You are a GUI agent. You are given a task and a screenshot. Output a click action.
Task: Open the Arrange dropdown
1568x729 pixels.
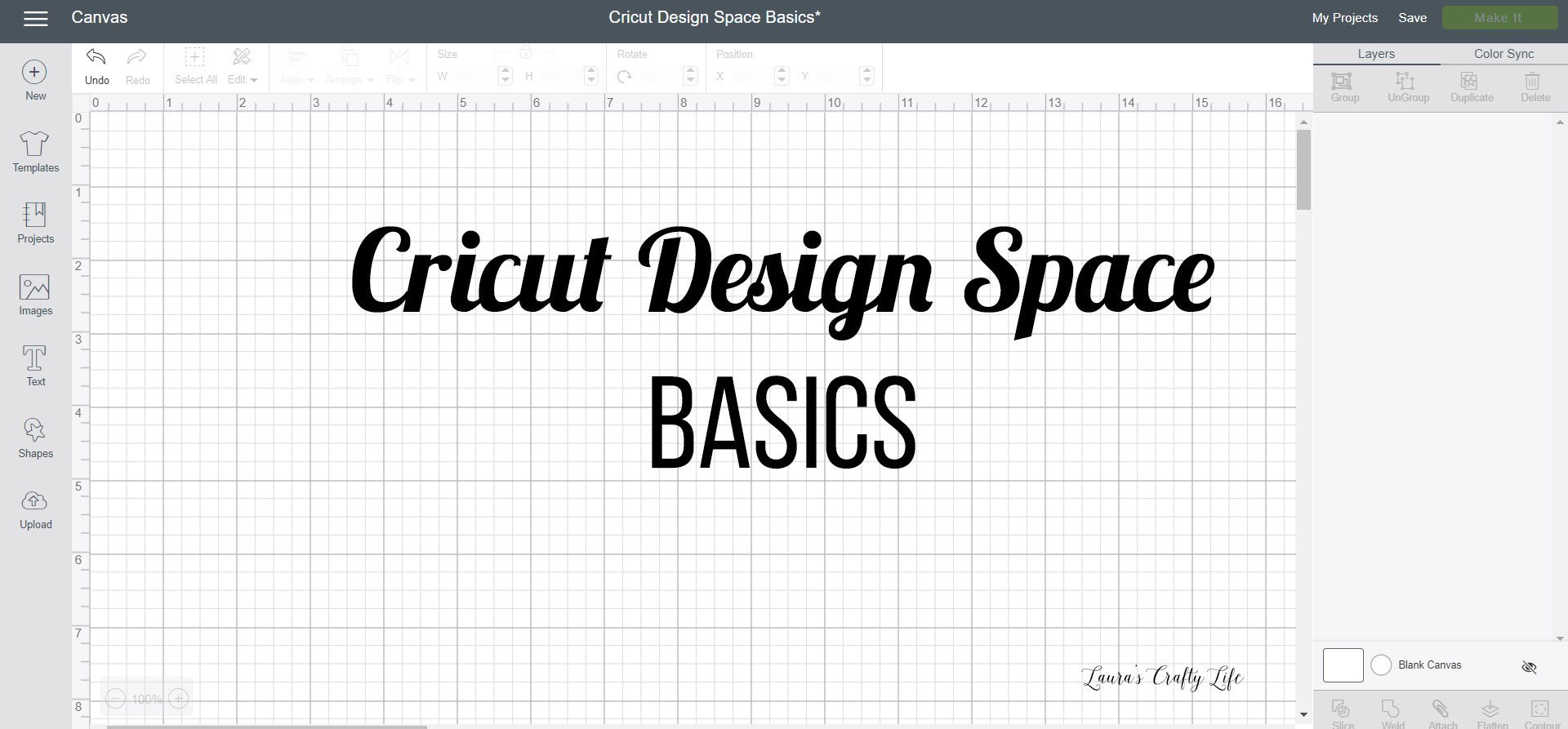[x=350, y=66]
